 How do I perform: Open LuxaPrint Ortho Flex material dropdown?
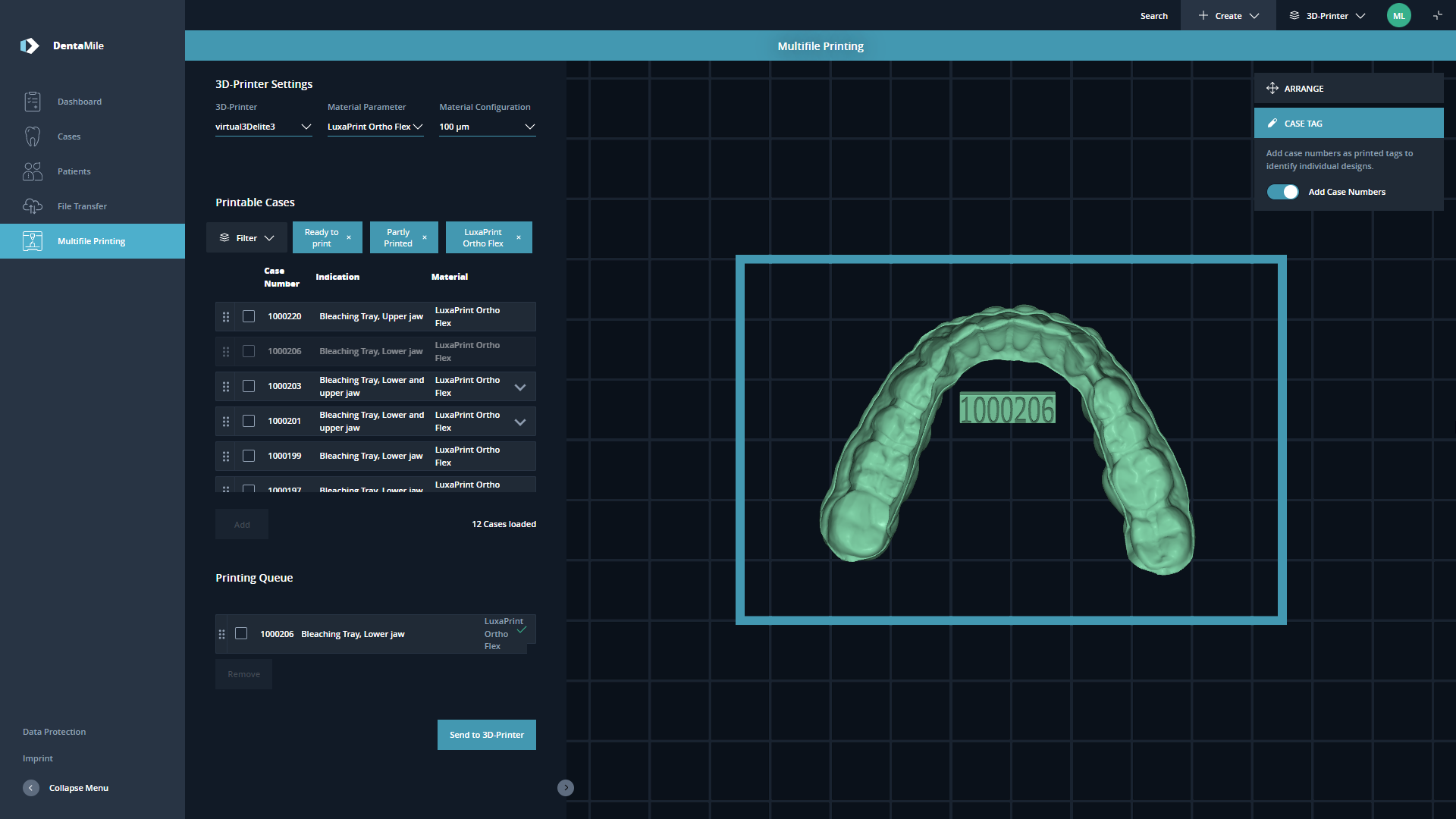[375, 127]
